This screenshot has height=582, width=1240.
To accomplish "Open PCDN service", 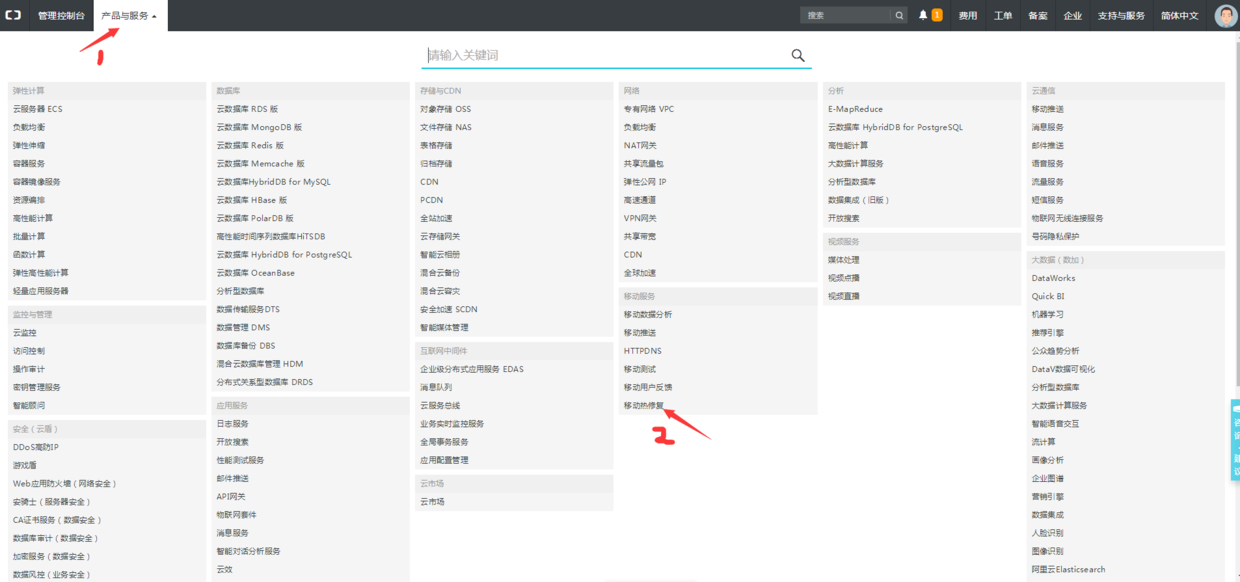I will pyautogui.click(x=432, y=200).
